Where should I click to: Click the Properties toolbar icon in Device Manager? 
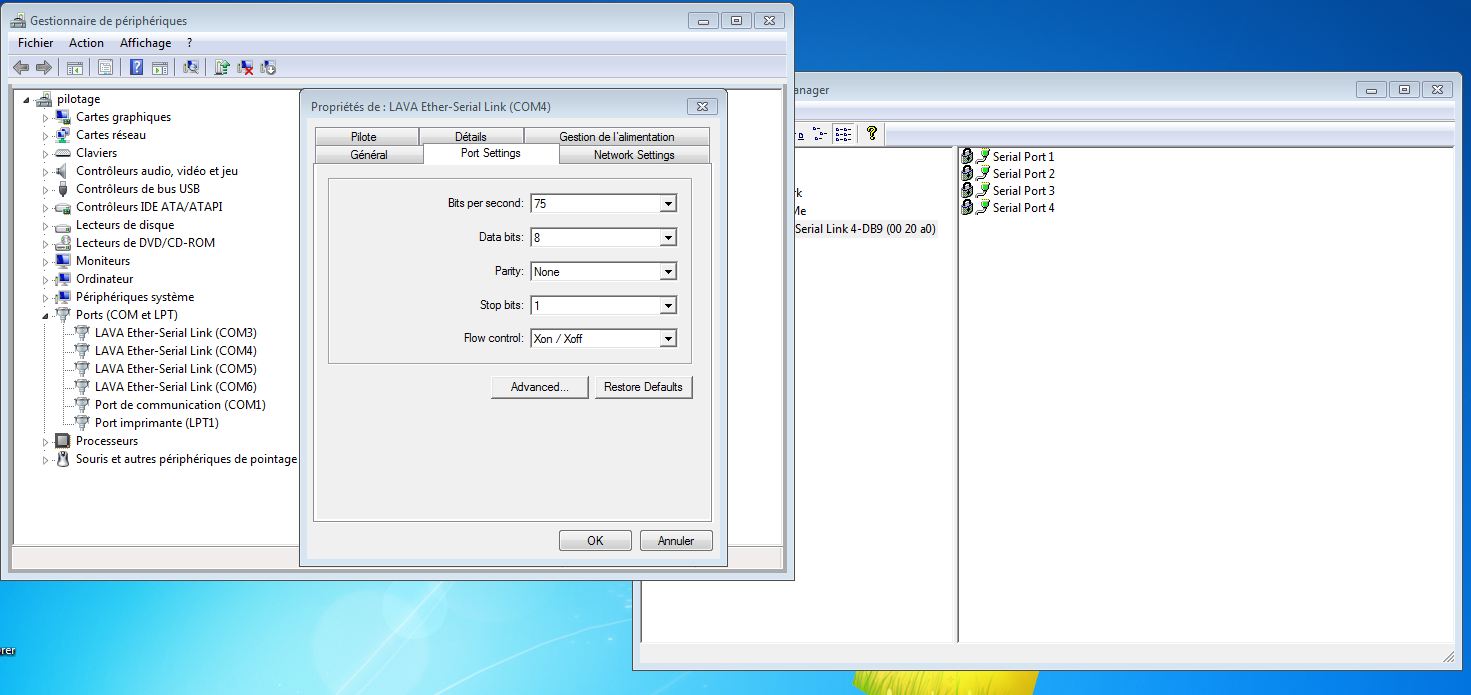105,68
